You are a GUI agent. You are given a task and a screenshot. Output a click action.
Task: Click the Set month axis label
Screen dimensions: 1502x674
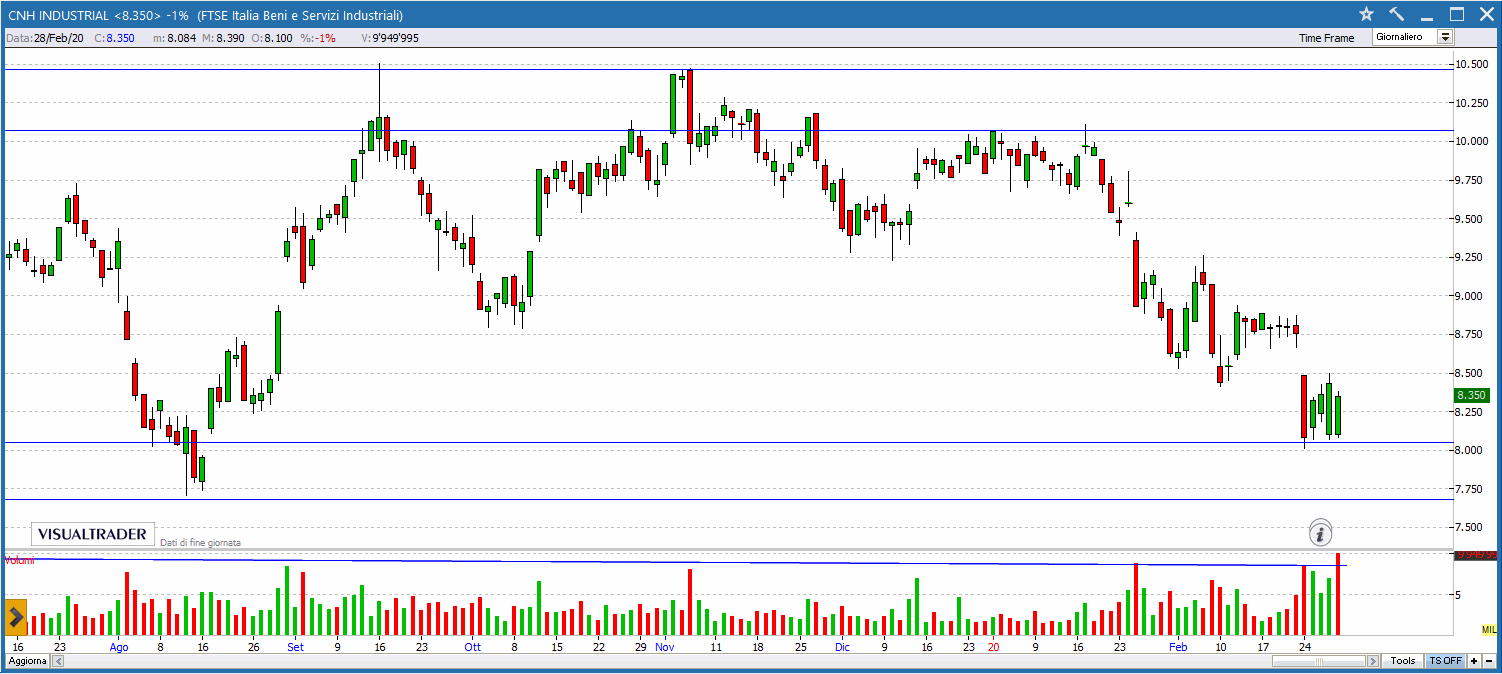pos(295,647)
